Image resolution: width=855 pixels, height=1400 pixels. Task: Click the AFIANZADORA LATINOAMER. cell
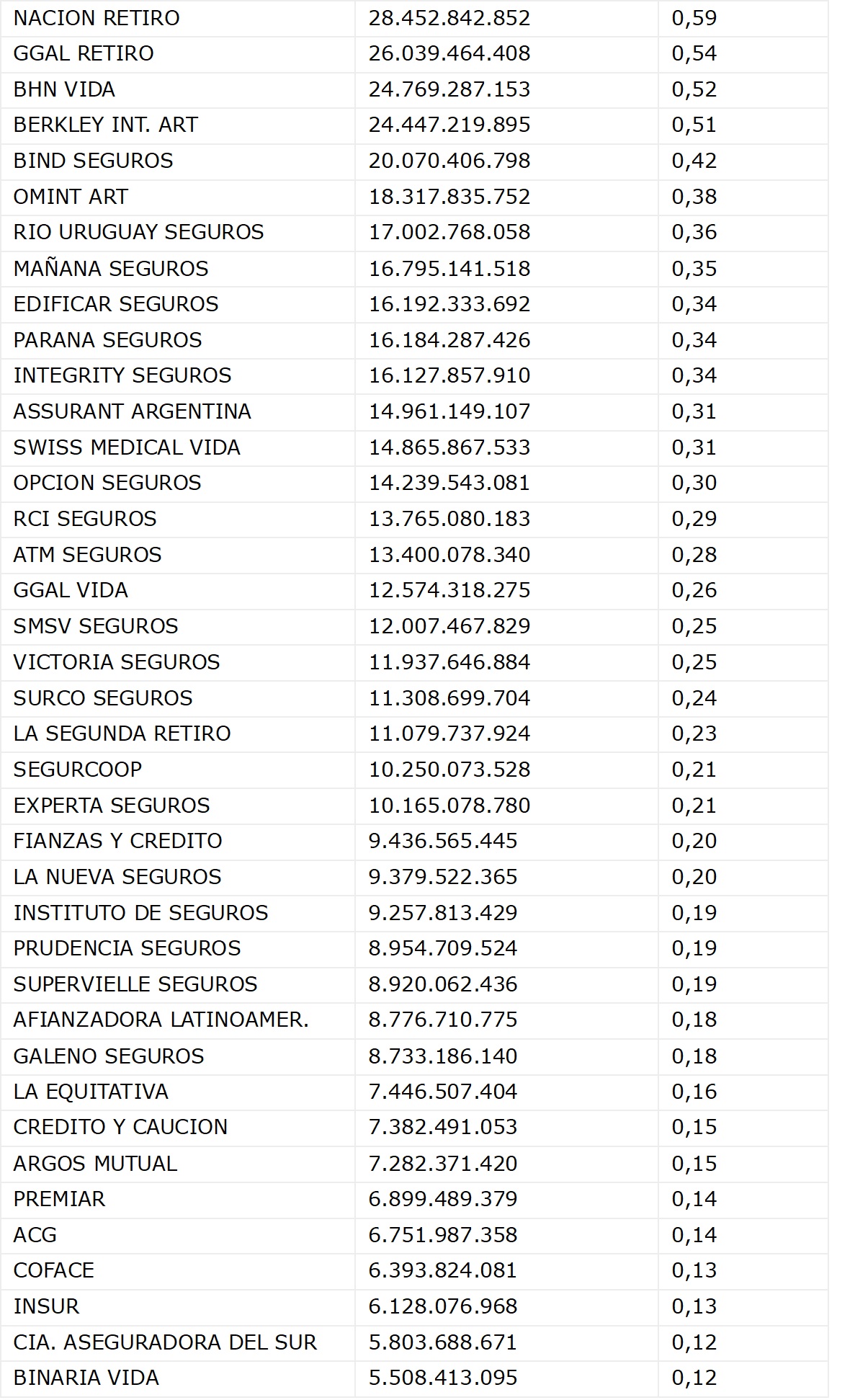pyautogui.click(x=161, y=1020)
